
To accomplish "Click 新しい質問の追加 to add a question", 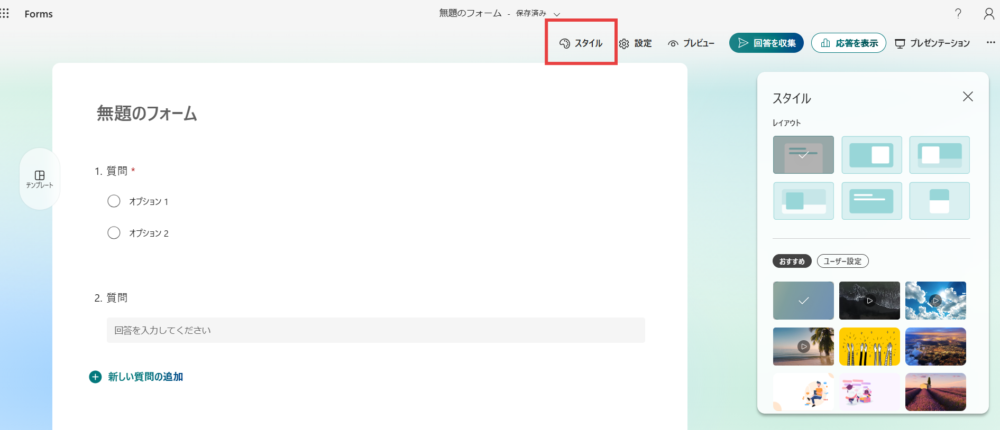I will coord(145,377).
